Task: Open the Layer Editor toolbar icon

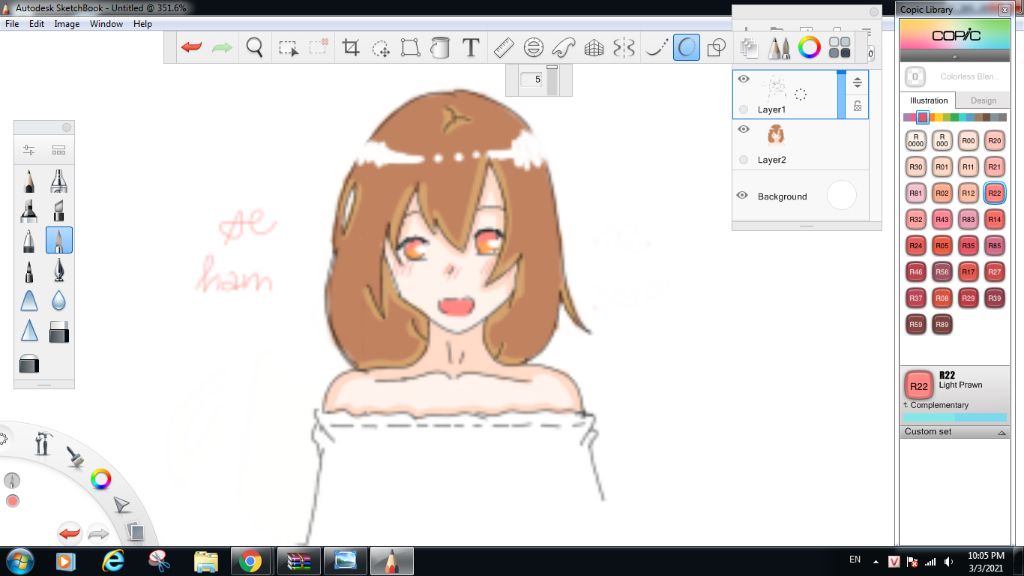Action: point(749,47)
